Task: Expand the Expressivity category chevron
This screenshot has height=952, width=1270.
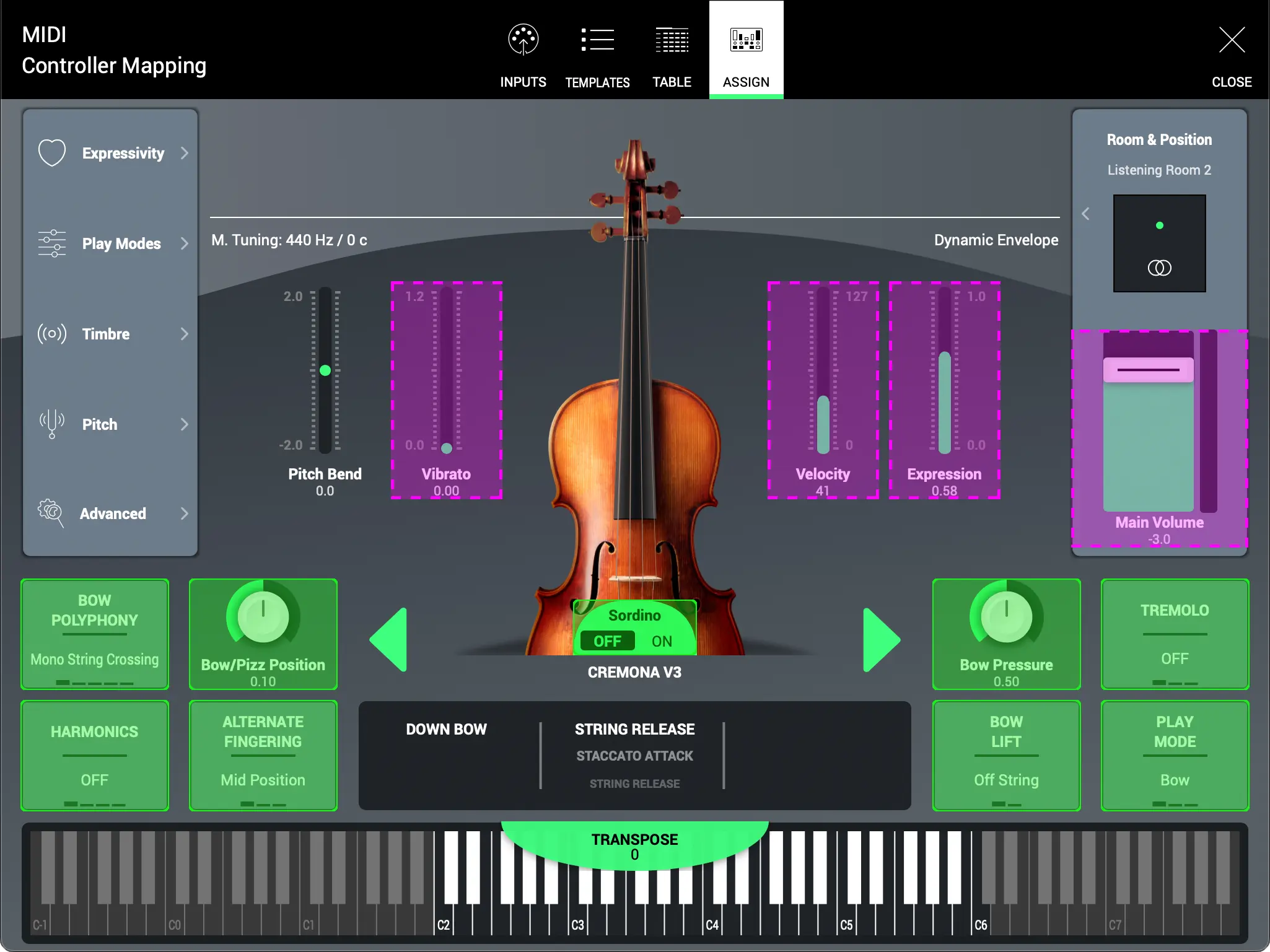Action: pyautogui.click(x=185, y=152)
